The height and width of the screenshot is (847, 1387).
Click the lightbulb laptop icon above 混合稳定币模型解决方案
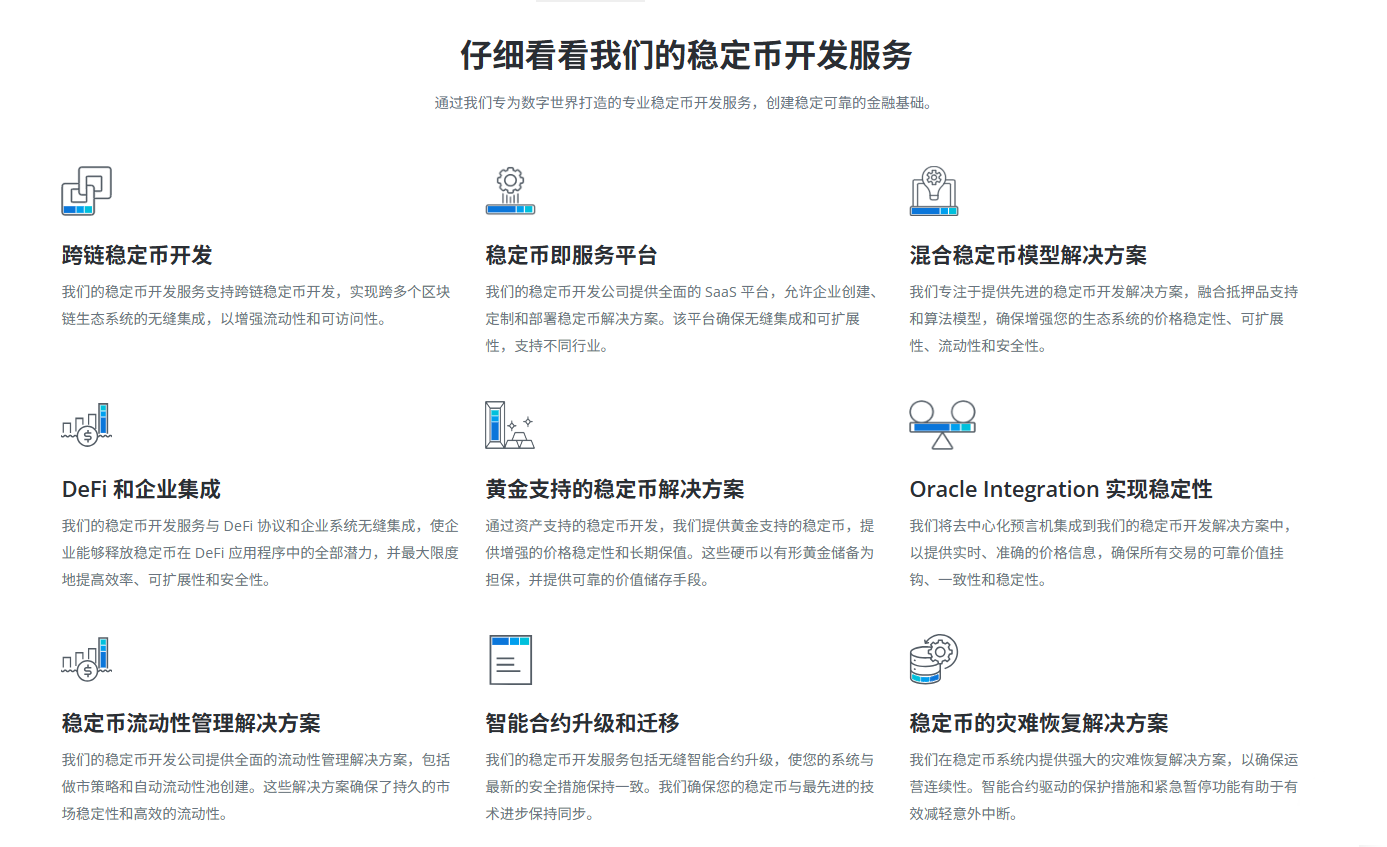(x=934, y=191)
